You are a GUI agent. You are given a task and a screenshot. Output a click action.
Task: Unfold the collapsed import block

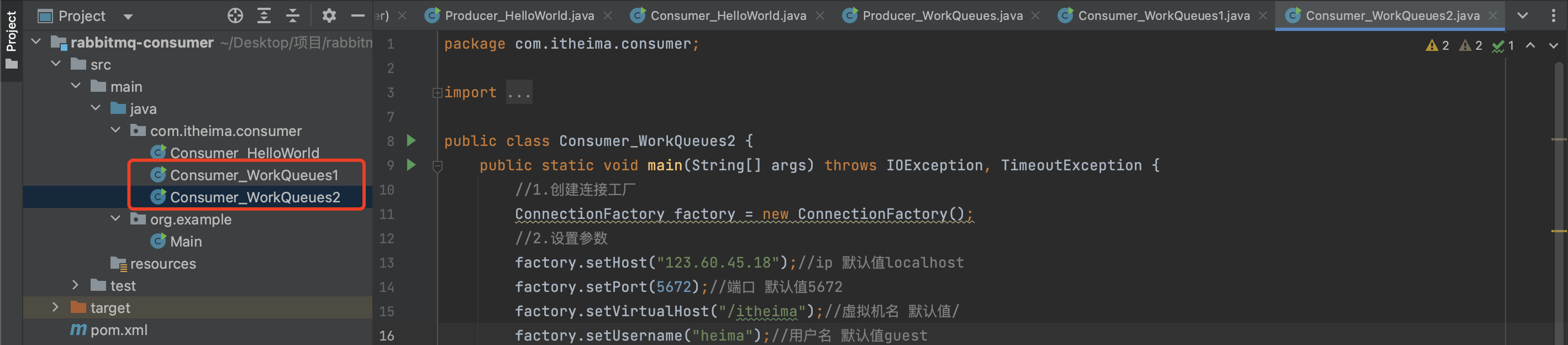tap(437, 93)
